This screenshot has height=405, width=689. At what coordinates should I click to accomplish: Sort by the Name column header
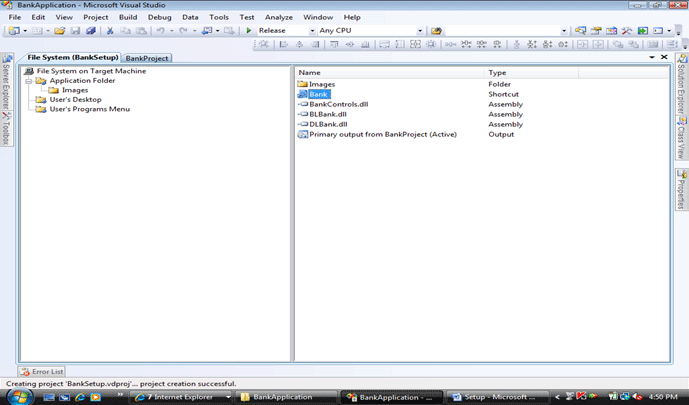click(390, 72)
